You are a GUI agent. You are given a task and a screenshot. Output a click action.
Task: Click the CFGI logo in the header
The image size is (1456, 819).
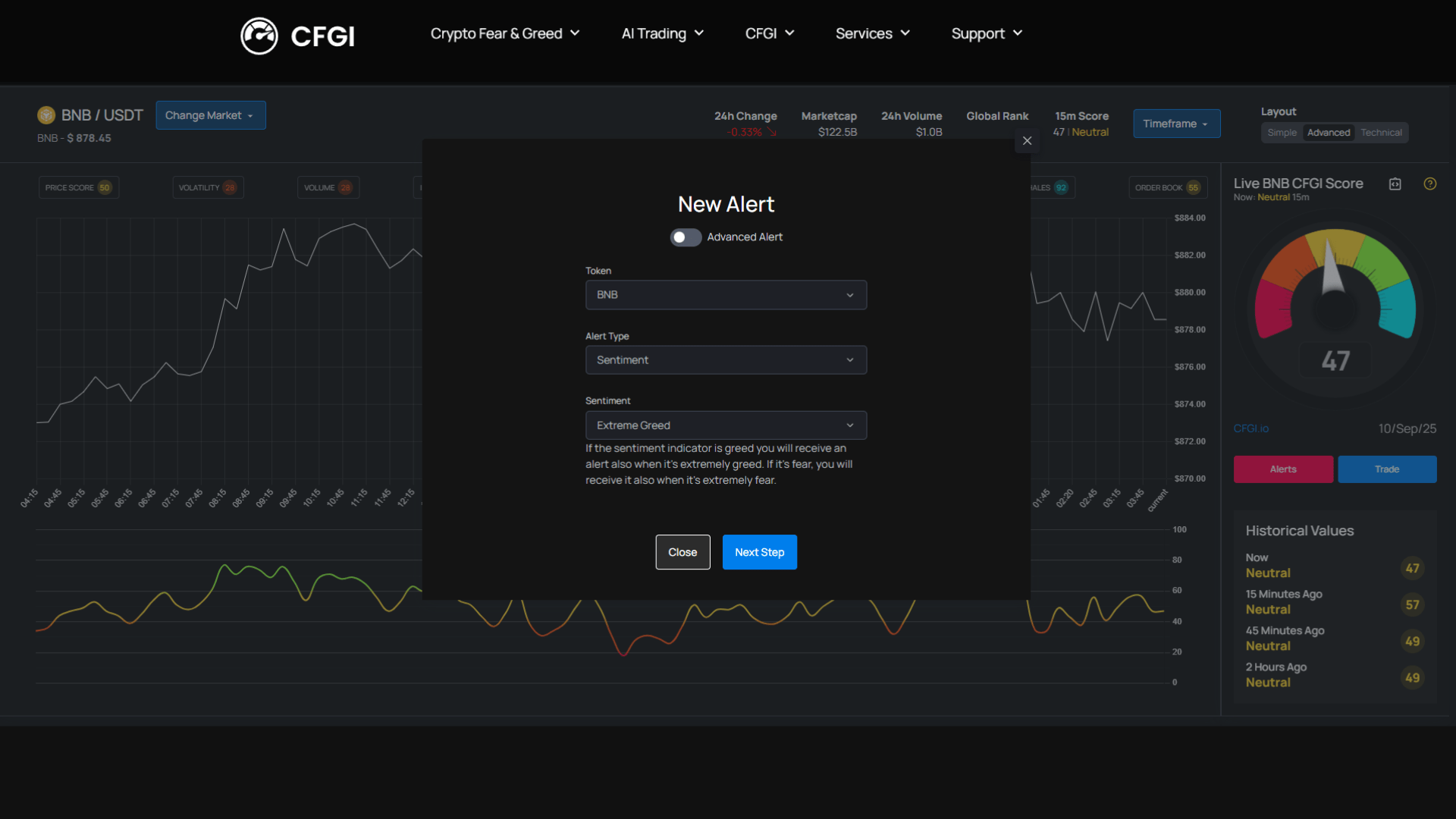coord(297,36)
